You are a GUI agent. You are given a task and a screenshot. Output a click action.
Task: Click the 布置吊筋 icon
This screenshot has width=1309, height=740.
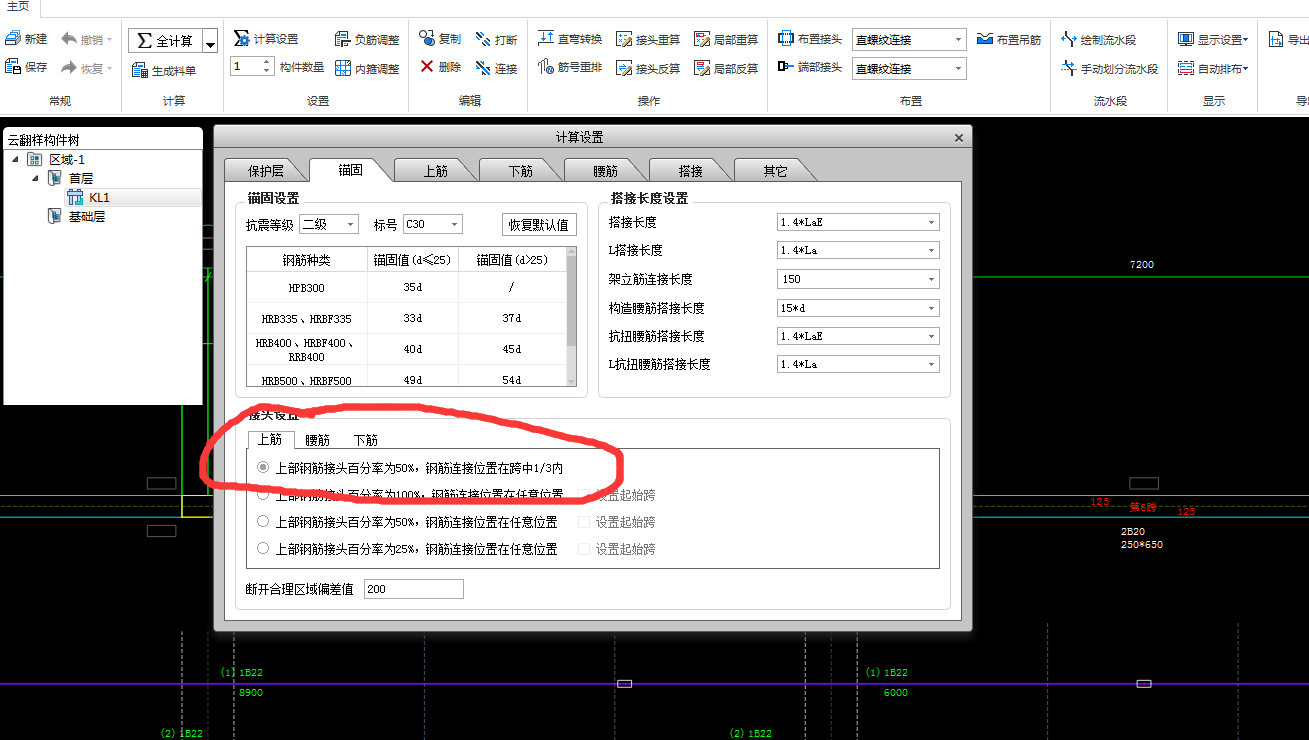pos(985,39)
